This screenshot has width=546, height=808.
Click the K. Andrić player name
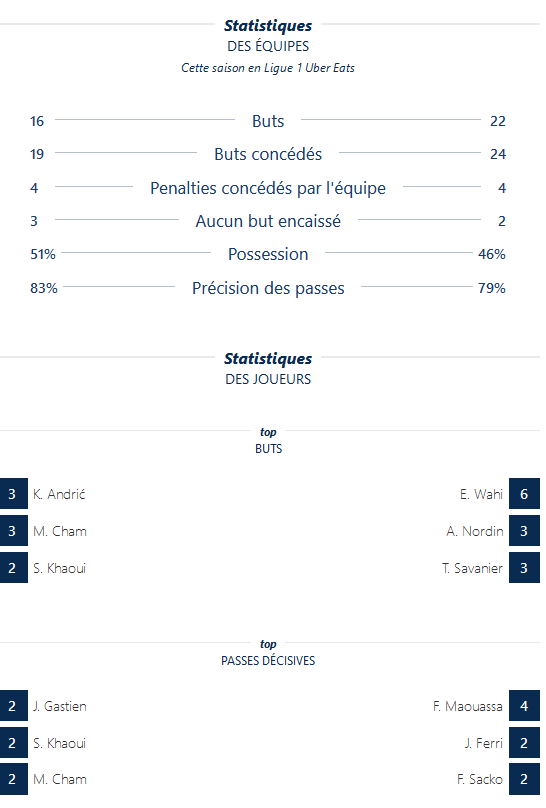(x=59, y=494)
